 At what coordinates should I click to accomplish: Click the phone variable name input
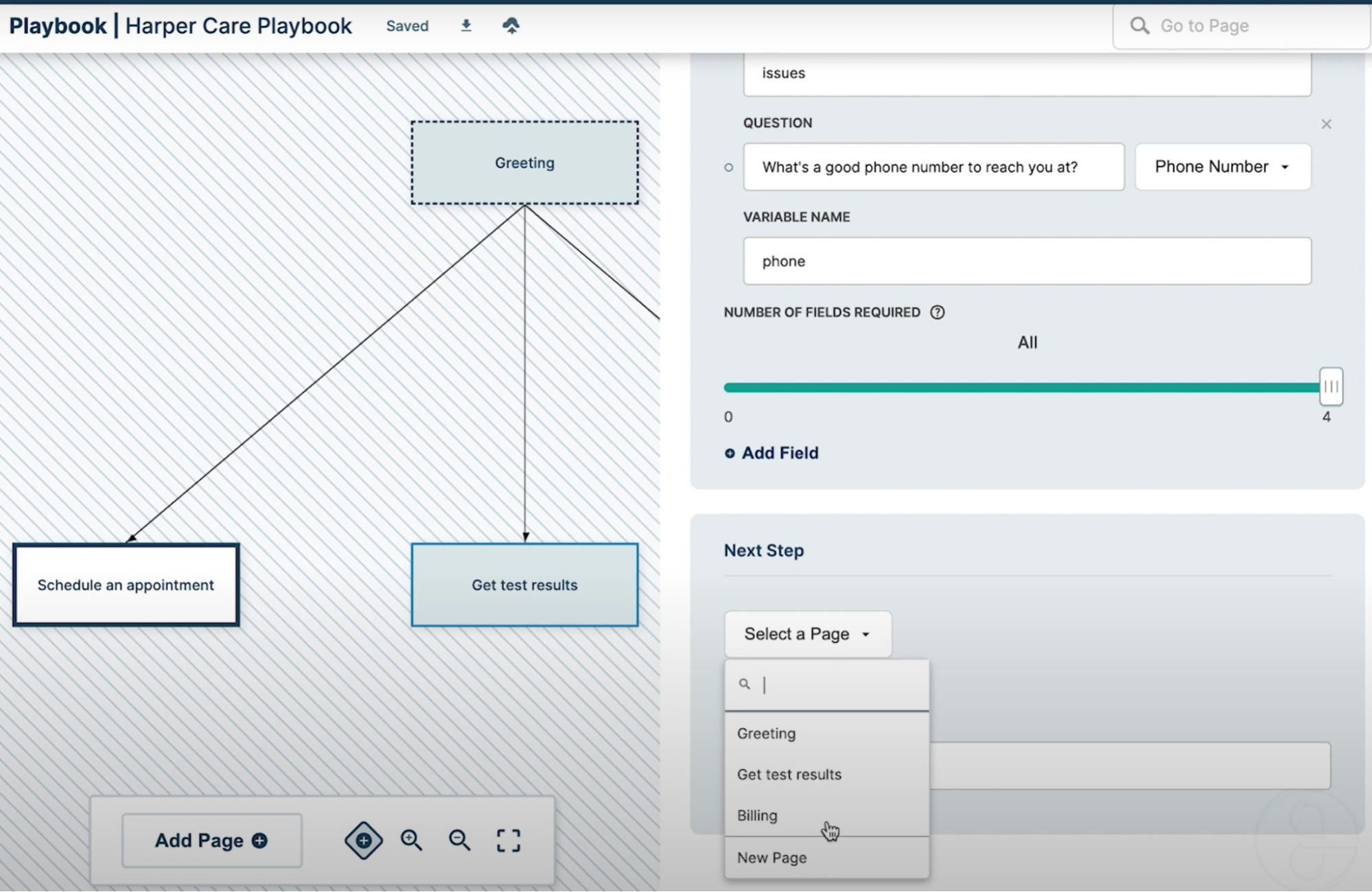(x=1027, y=261)
